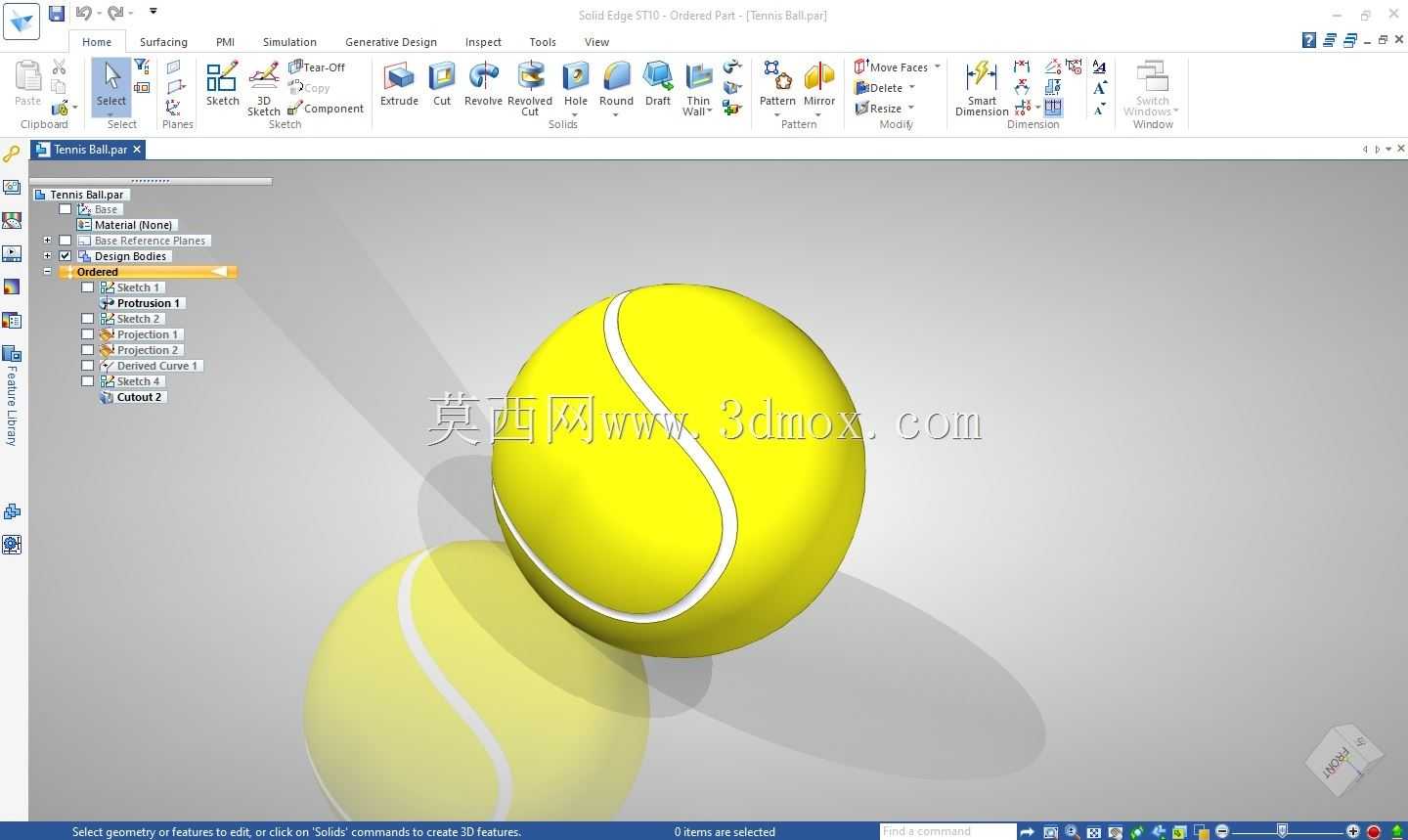Pick the Revolved Cut tool

coord(530,88)
